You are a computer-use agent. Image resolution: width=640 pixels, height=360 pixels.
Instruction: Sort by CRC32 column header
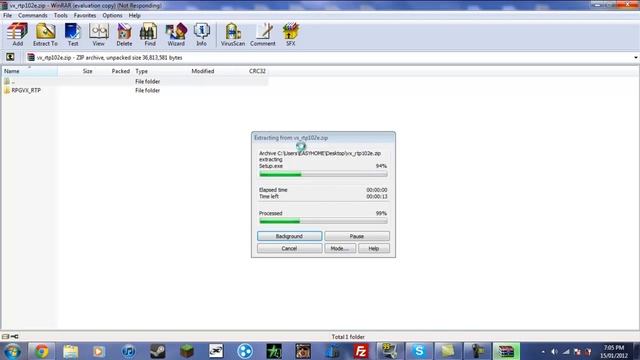pos(257,71)
